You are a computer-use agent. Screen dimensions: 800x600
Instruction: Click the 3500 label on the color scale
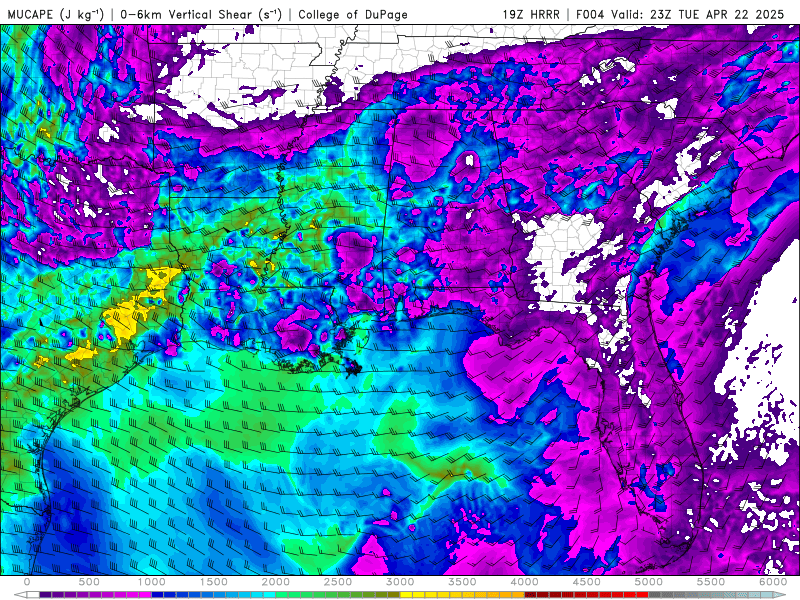tap(462, 582)
